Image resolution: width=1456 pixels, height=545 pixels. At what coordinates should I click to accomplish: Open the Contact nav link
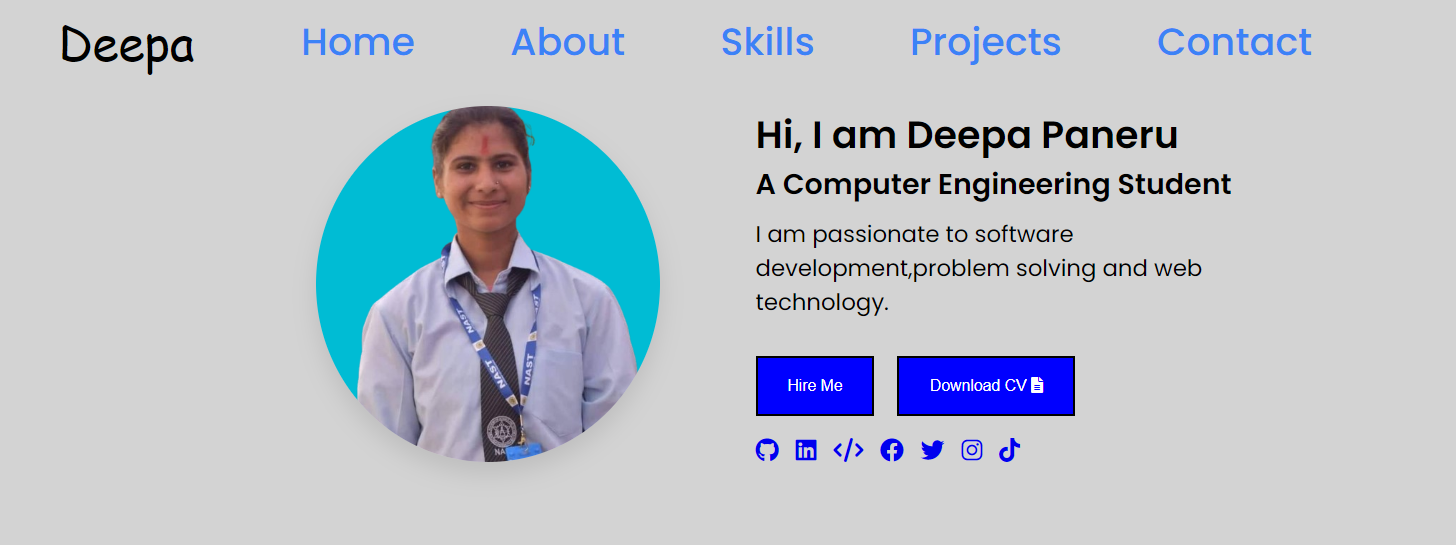[1234, 42]
